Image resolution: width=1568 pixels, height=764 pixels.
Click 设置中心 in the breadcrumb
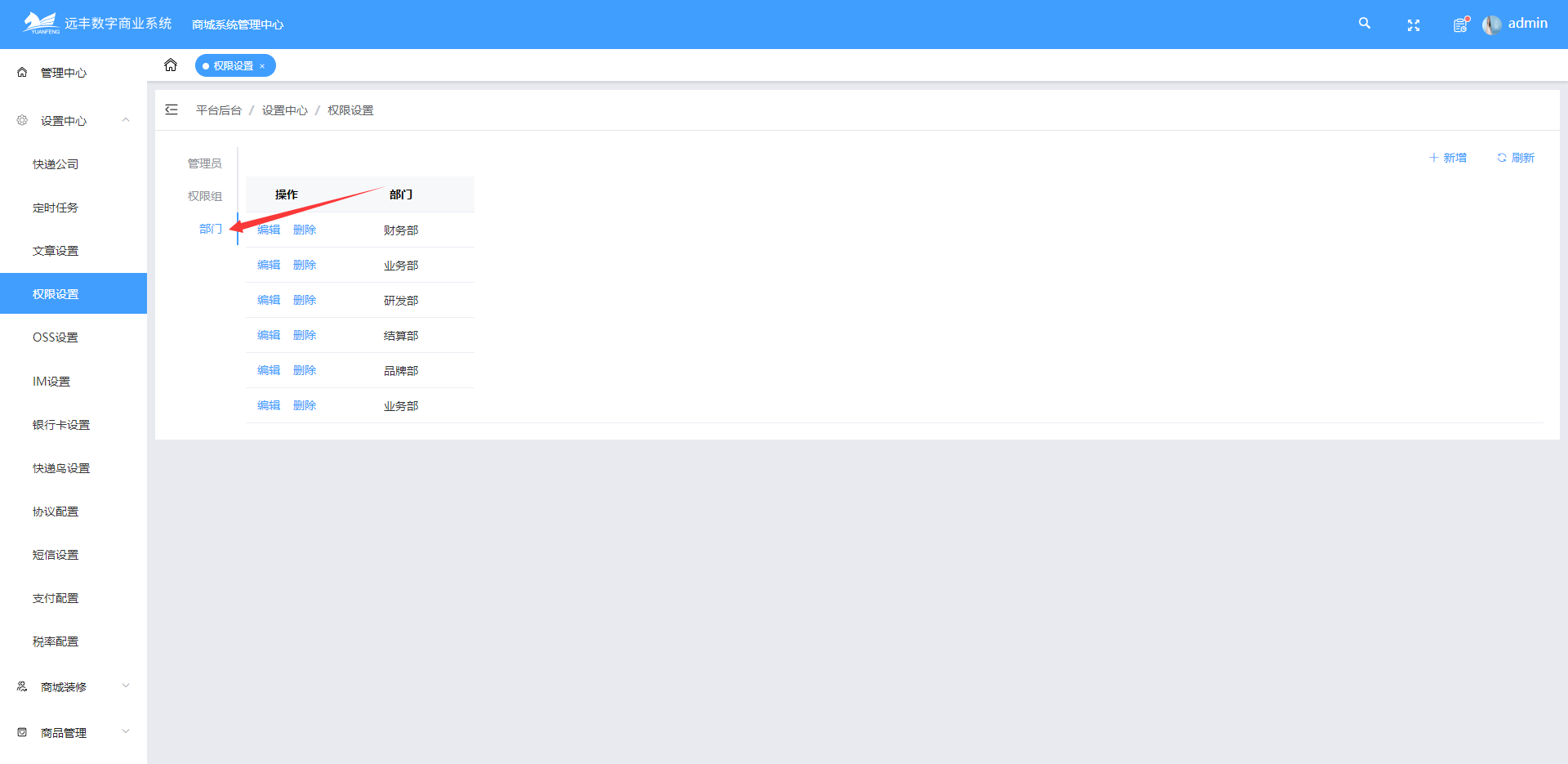click(x=285, y=110)
